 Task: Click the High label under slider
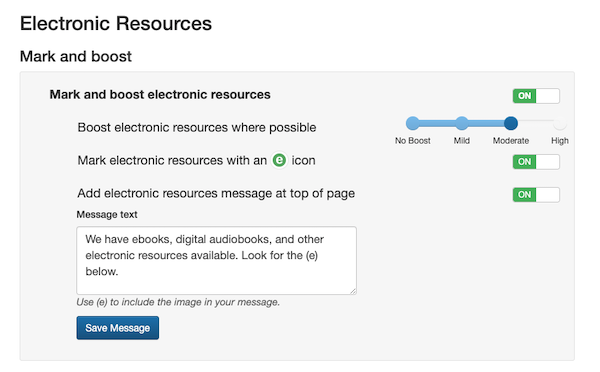560,141
